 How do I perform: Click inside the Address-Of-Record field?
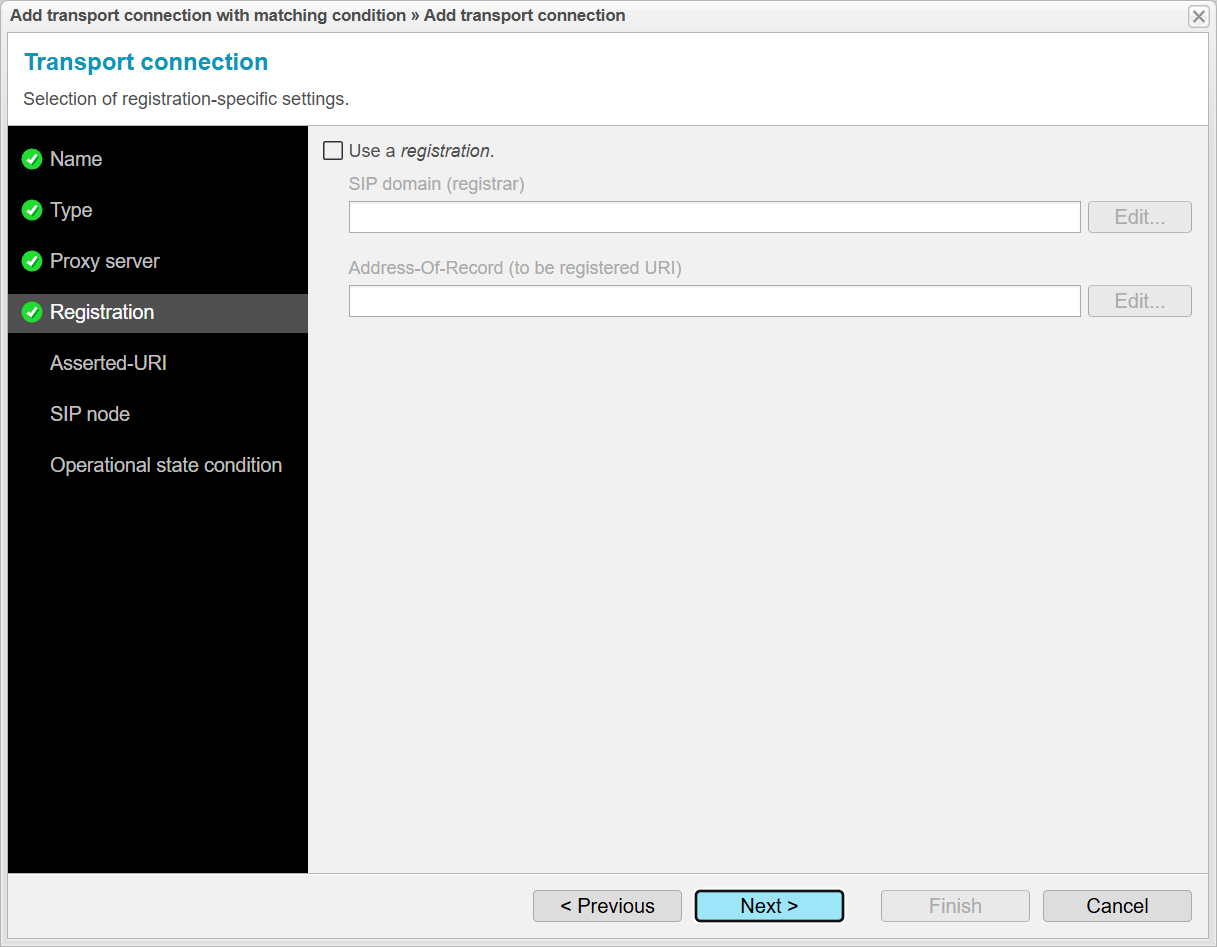[714, 300]
